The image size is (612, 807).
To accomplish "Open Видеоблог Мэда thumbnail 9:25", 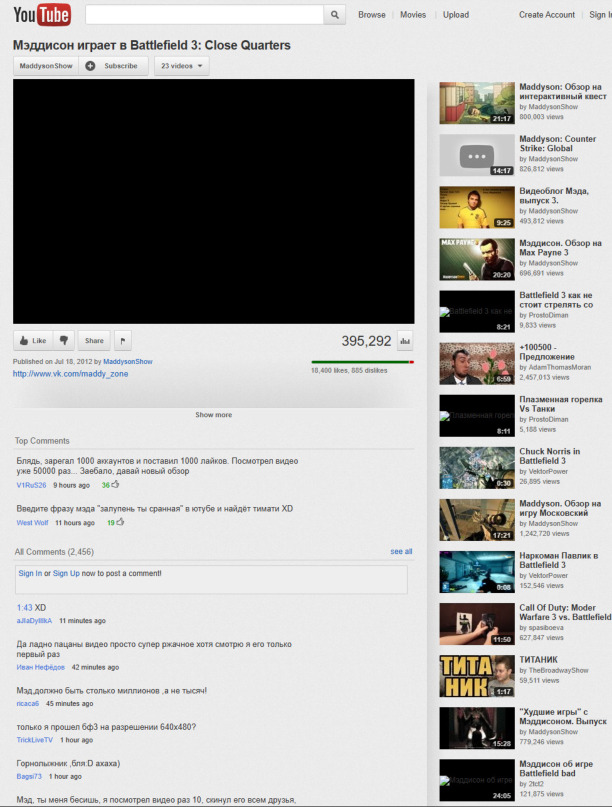I will click(x=477, y=207).
